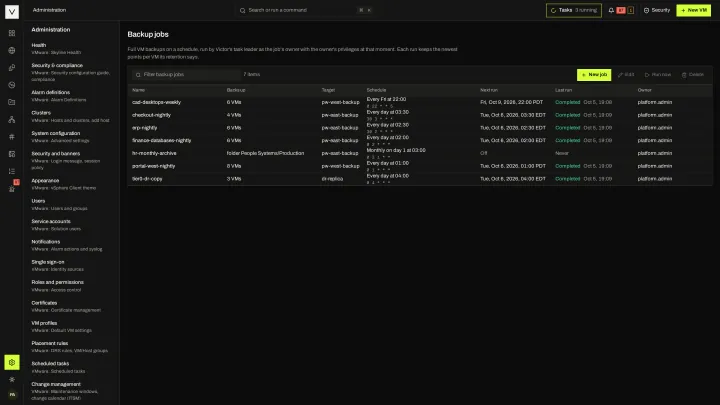The height and width of the screenshot is (405, 720).
Task: Open the dashboard grid icon in left rail
Action: 12,33
